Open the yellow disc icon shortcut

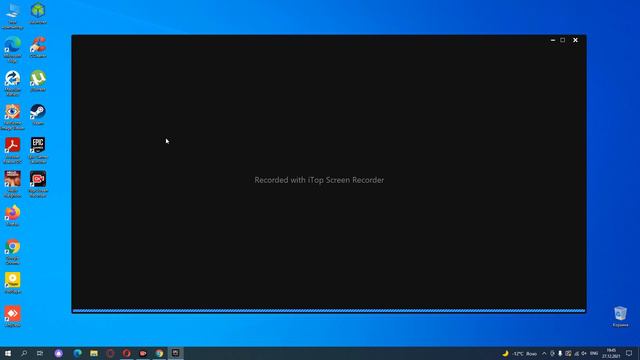tap(12, 283)
